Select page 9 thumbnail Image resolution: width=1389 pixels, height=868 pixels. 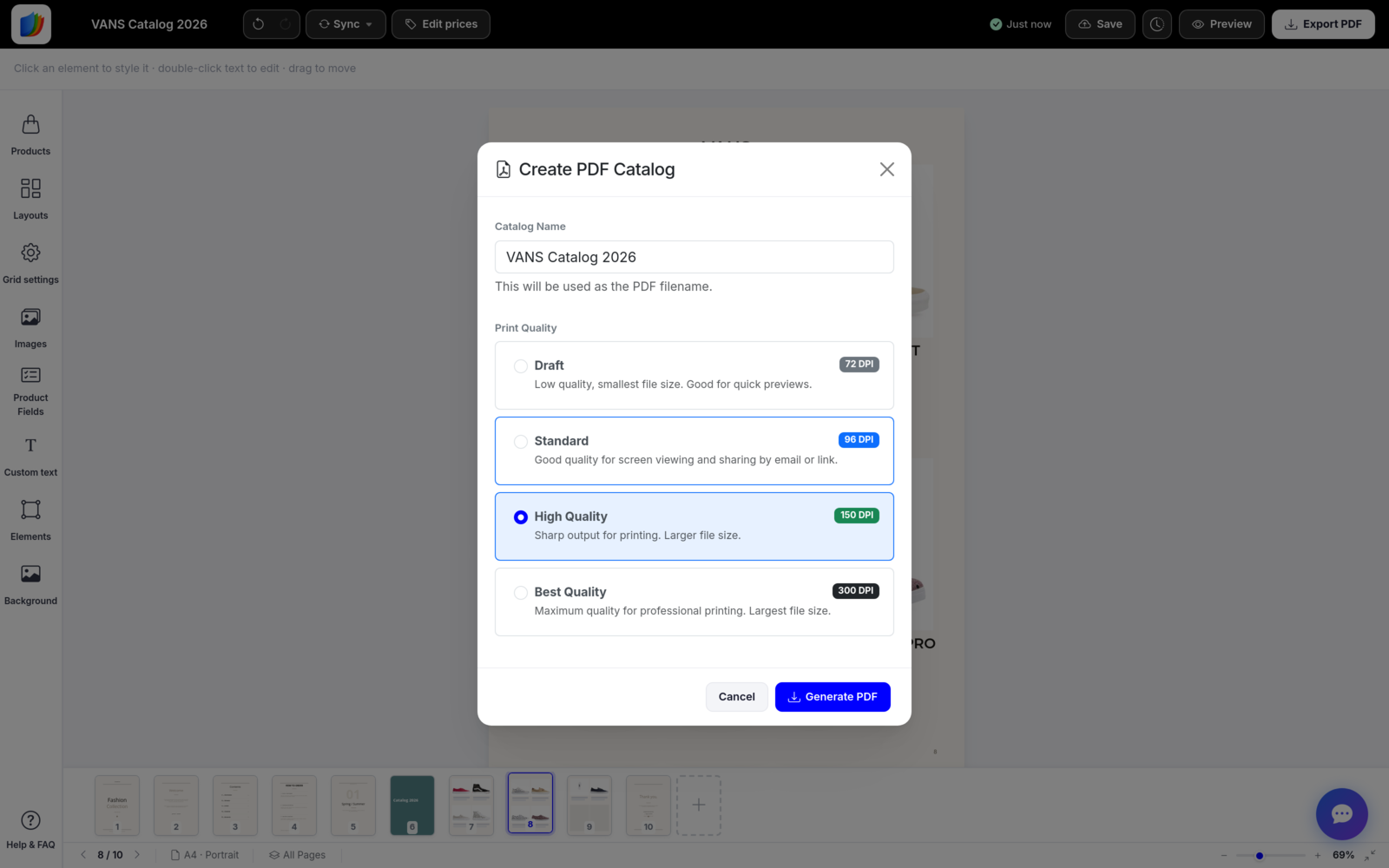click(x=589, y=806)
